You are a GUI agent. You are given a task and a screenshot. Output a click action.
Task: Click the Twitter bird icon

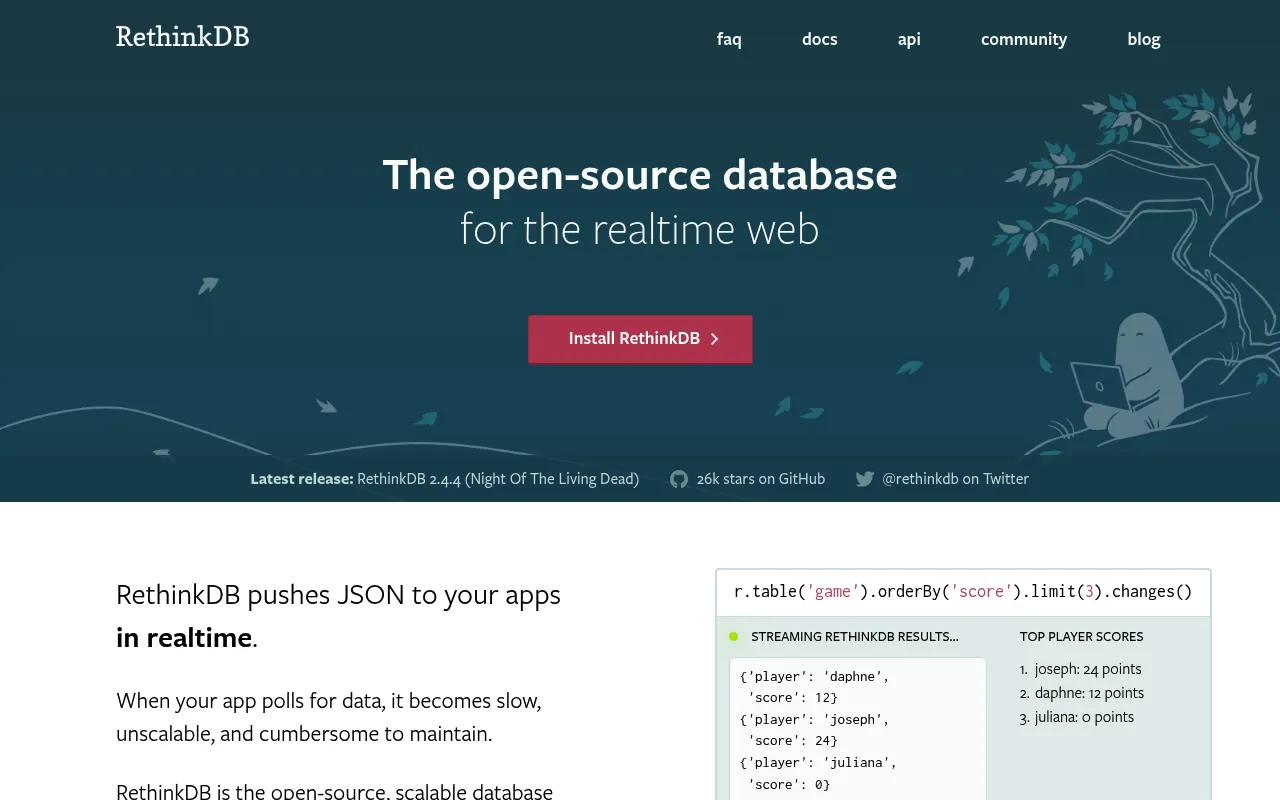[x=865, y=479]
